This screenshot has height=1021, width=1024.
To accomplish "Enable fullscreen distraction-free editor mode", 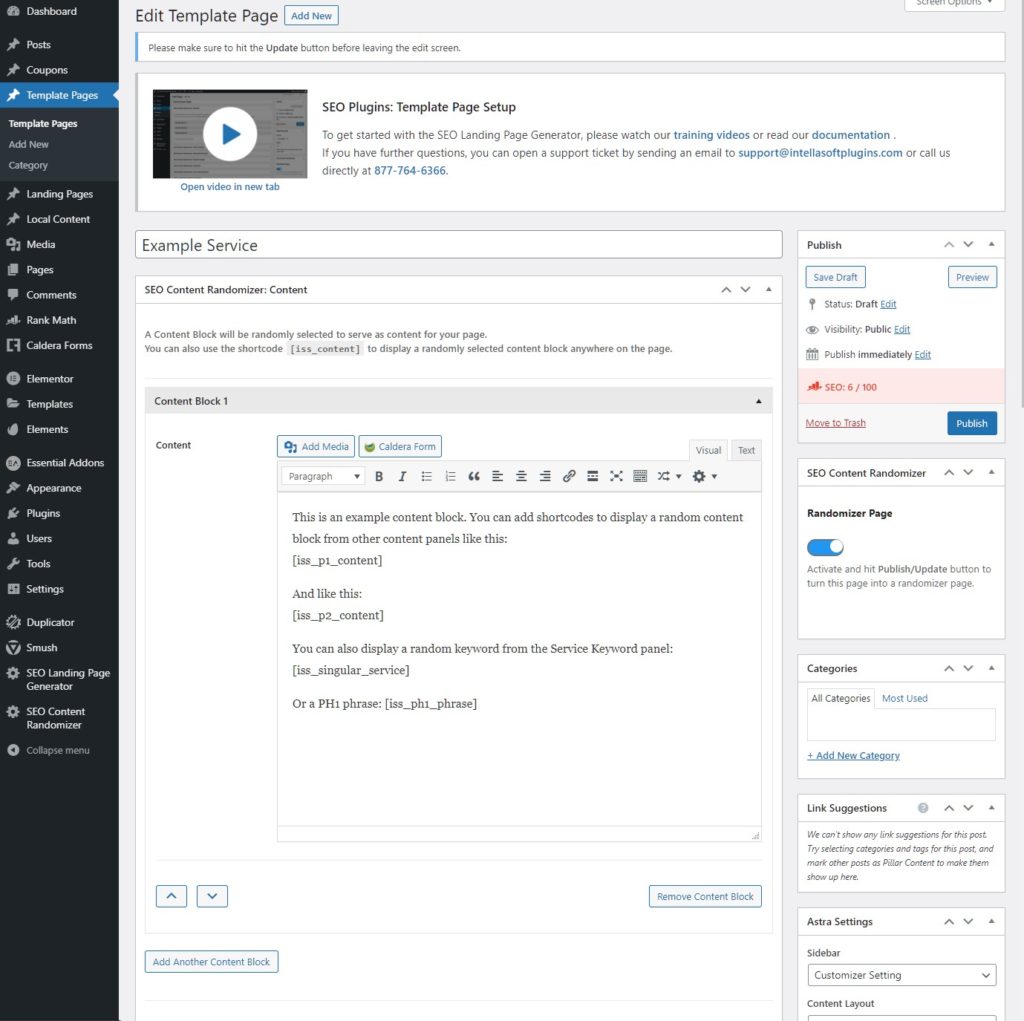I will click(x=616, y=476).
